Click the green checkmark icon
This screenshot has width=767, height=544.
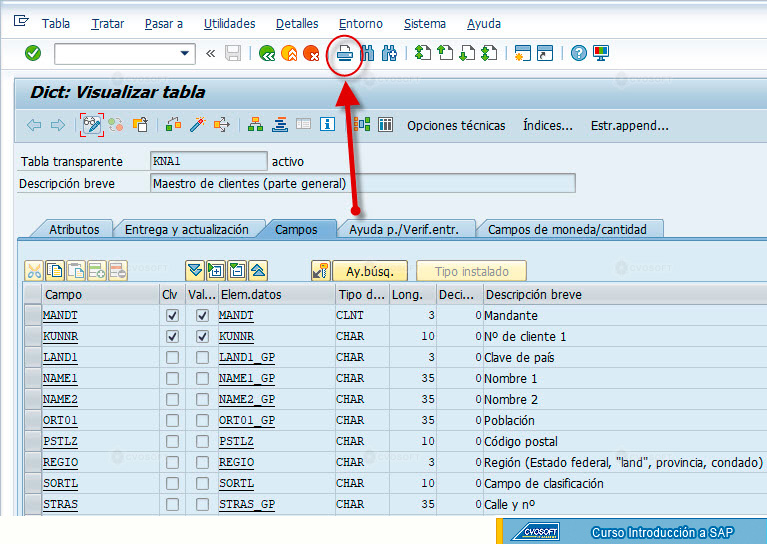(33, 53)
